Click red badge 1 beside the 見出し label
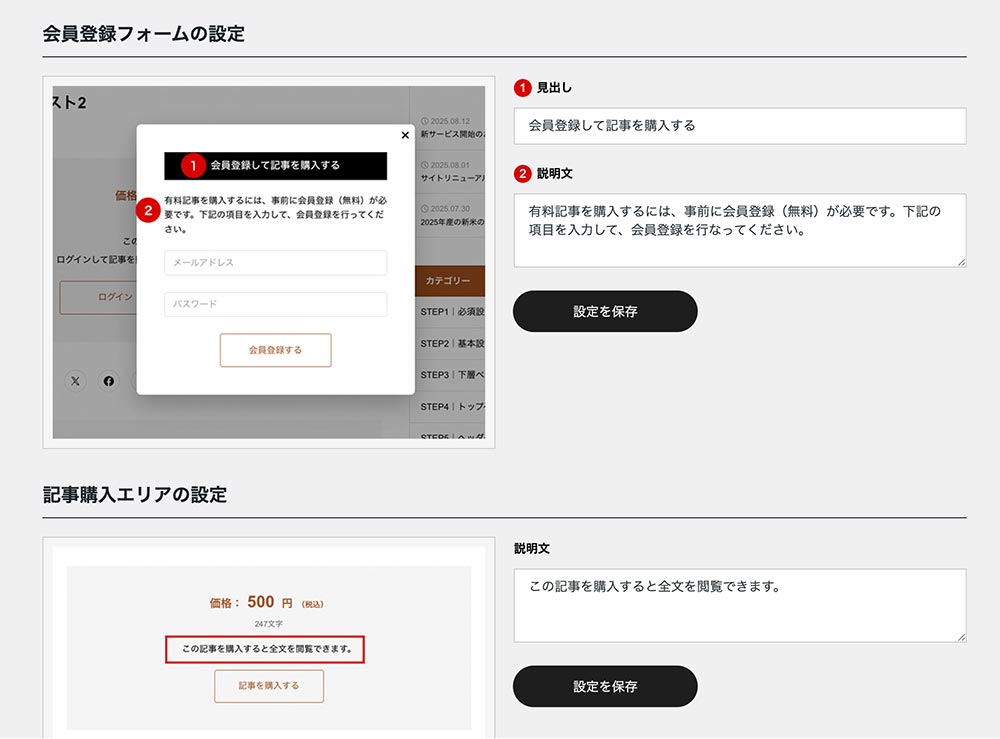Screen dimensions: 1000x739 (522, 88)
